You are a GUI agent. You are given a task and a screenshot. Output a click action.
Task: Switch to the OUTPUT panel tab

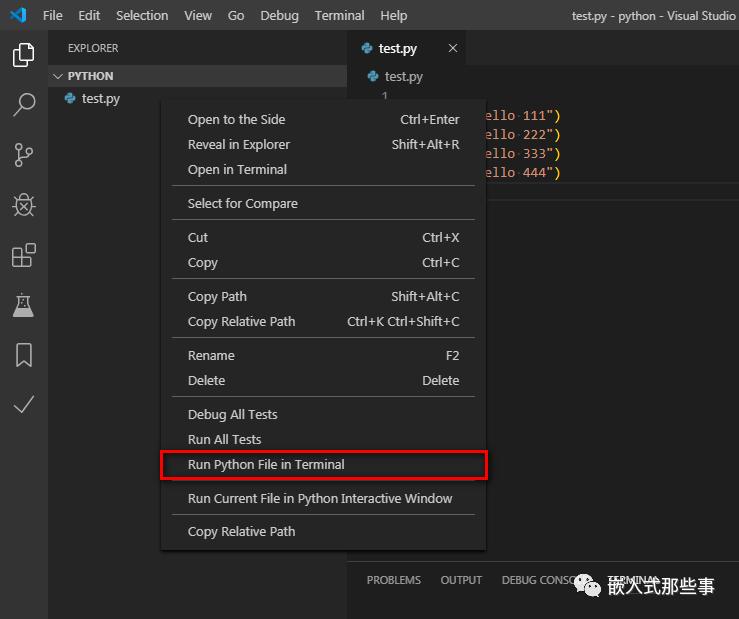461,580
